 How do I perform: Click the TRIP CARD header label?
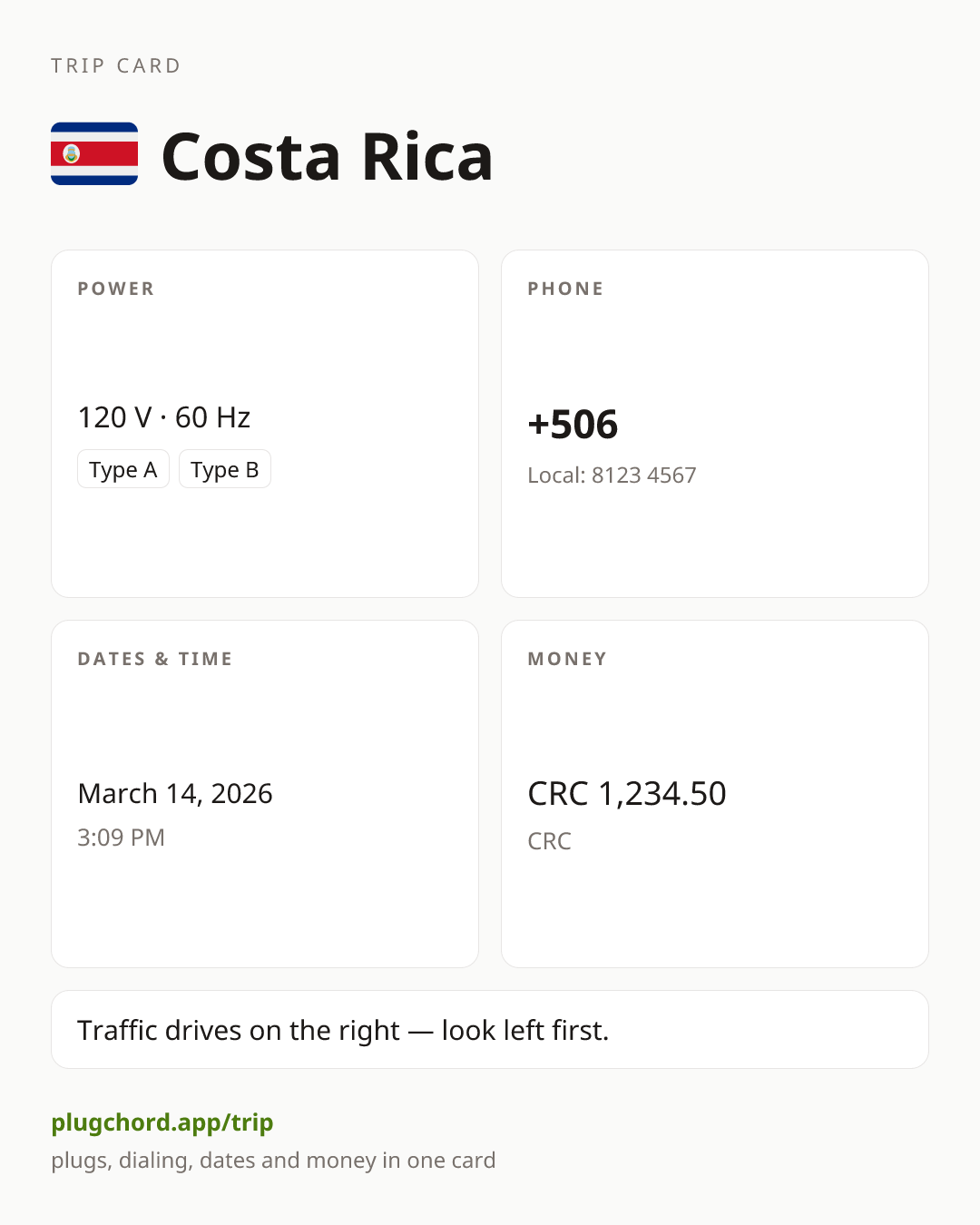pyautogui.click(x=116, y=65)
